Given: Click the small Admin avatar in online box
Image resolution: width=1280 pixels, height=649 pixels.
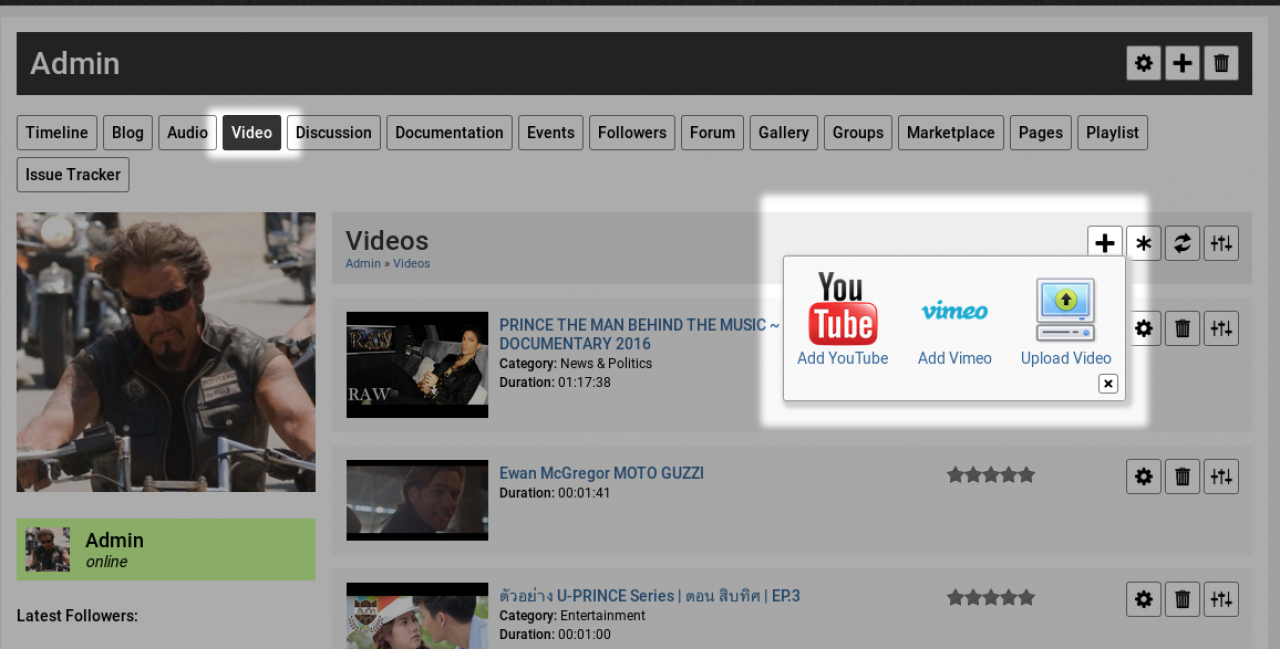Looking at the screenshot, I should coord(47,549).
